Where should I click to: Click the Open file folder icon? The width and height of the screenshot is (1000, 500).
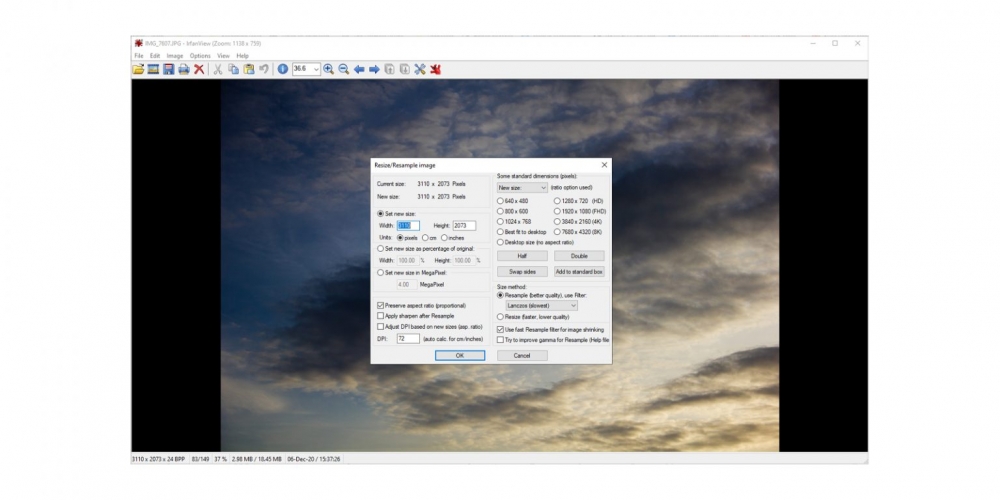click(x=138, y=69)
